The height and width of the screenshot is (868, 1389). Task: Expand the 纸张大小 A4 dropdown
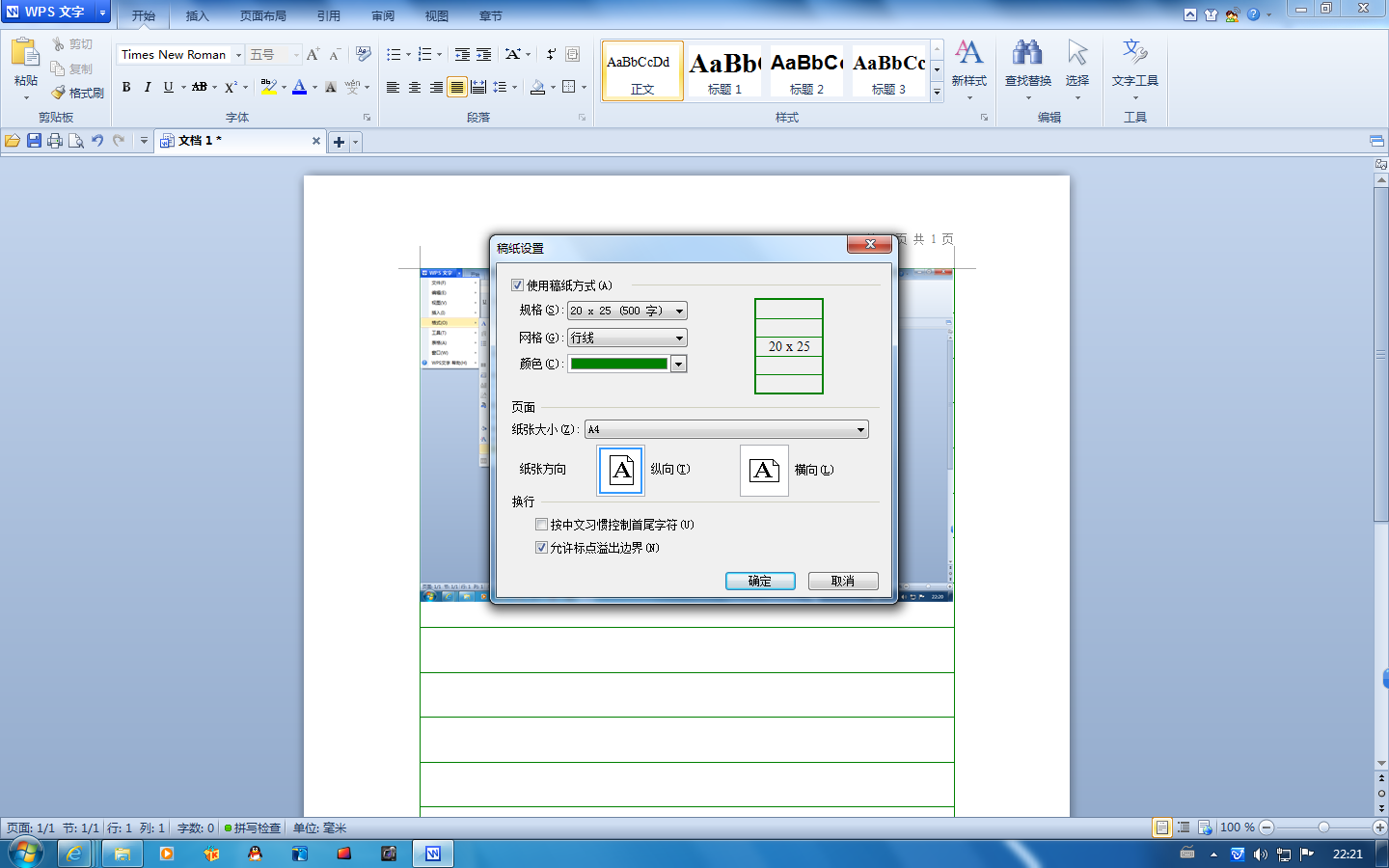(726, 429)
